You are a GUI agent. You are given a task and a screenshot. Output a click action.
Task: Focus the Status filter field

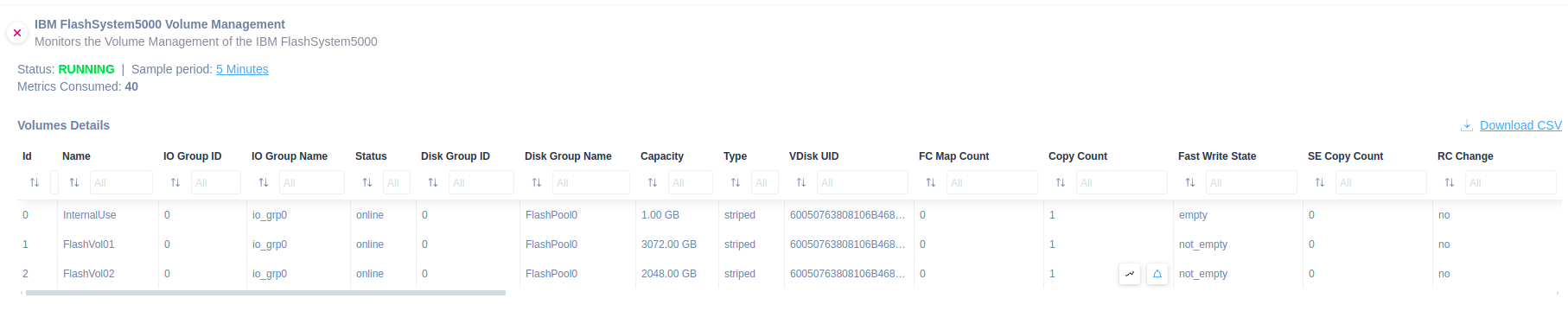click(397, 182)
